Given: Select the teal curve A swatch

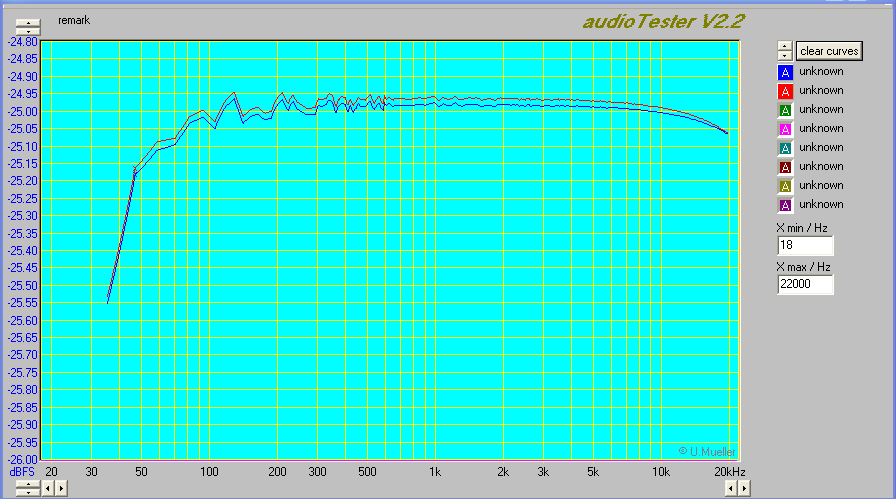Looking at the screenshot, I should click(x=785, y=148).
